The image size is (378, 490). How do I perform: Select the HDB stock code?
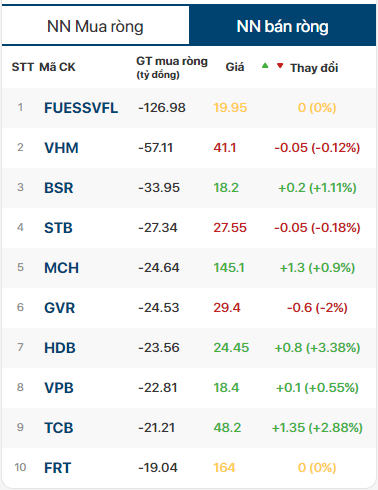(60, 348)
